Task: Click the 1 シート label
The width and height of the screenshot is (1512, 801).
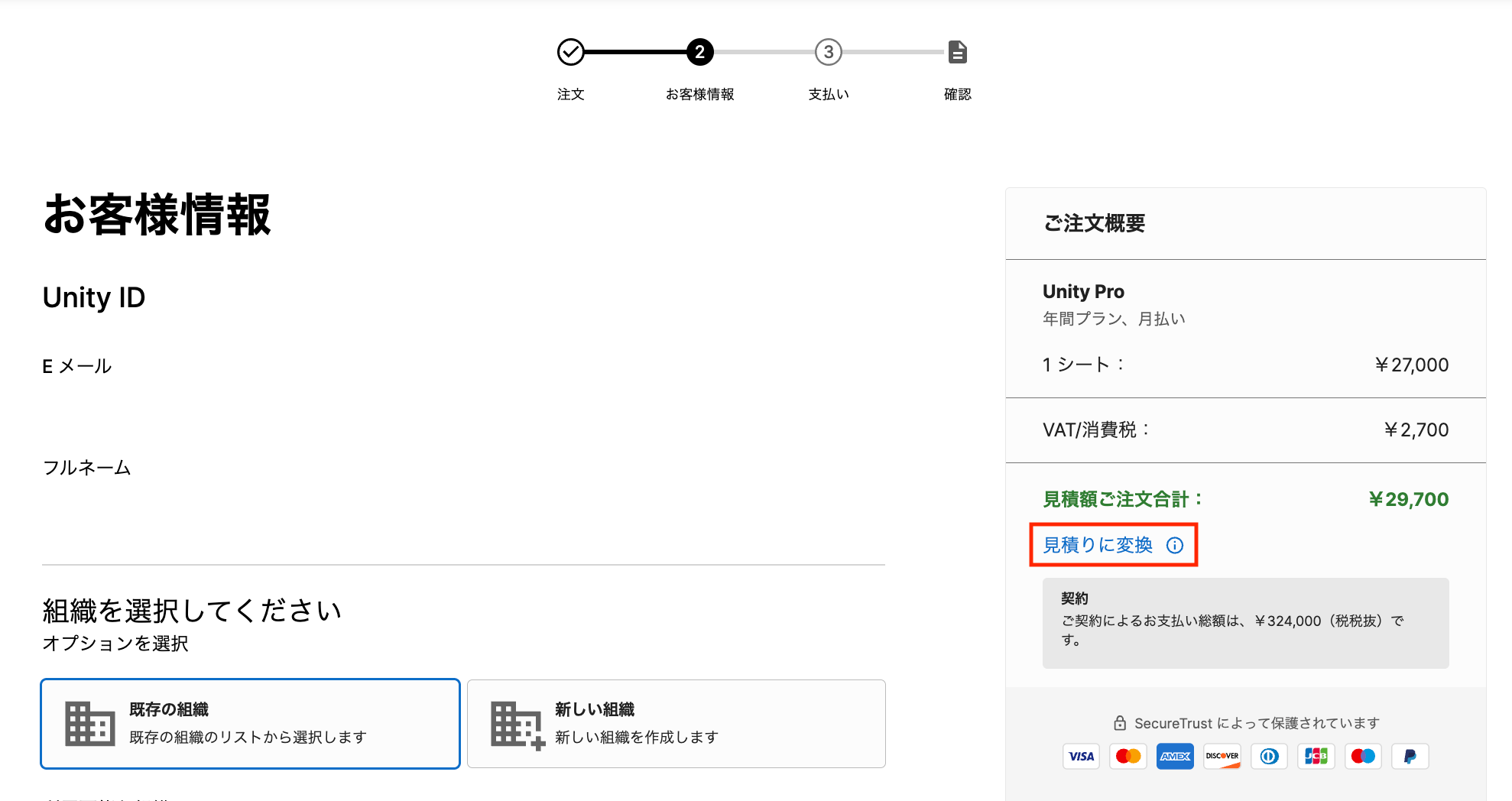Action: 1084,365
